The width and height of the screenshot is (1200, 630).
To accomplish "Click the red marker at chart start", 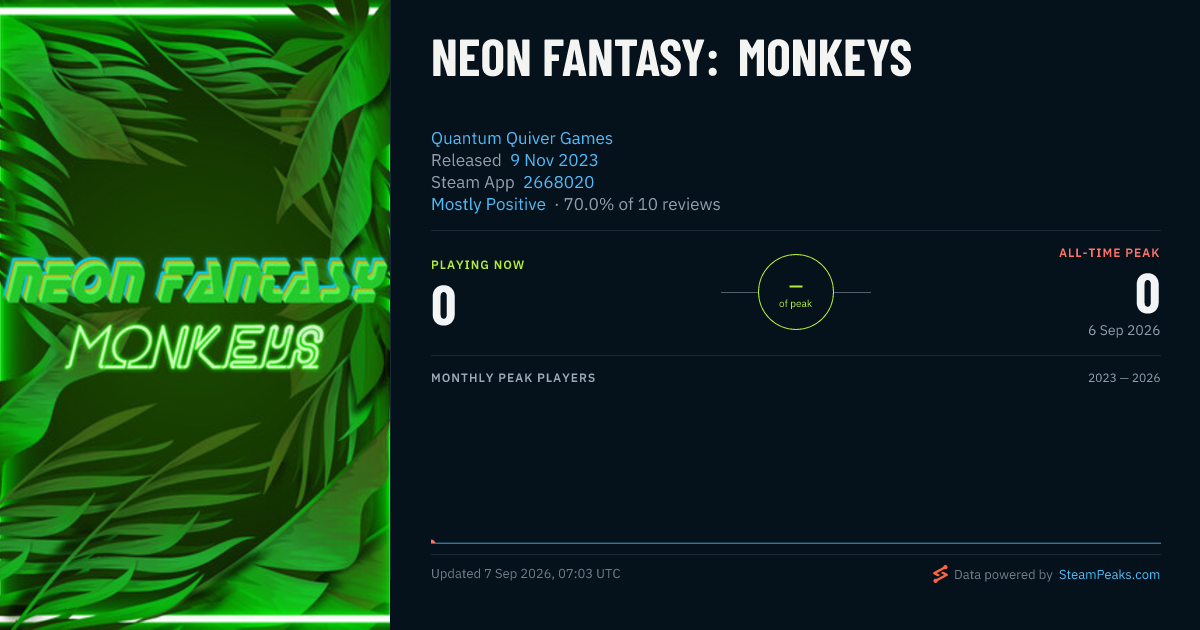I will click(x=433, y=541).
